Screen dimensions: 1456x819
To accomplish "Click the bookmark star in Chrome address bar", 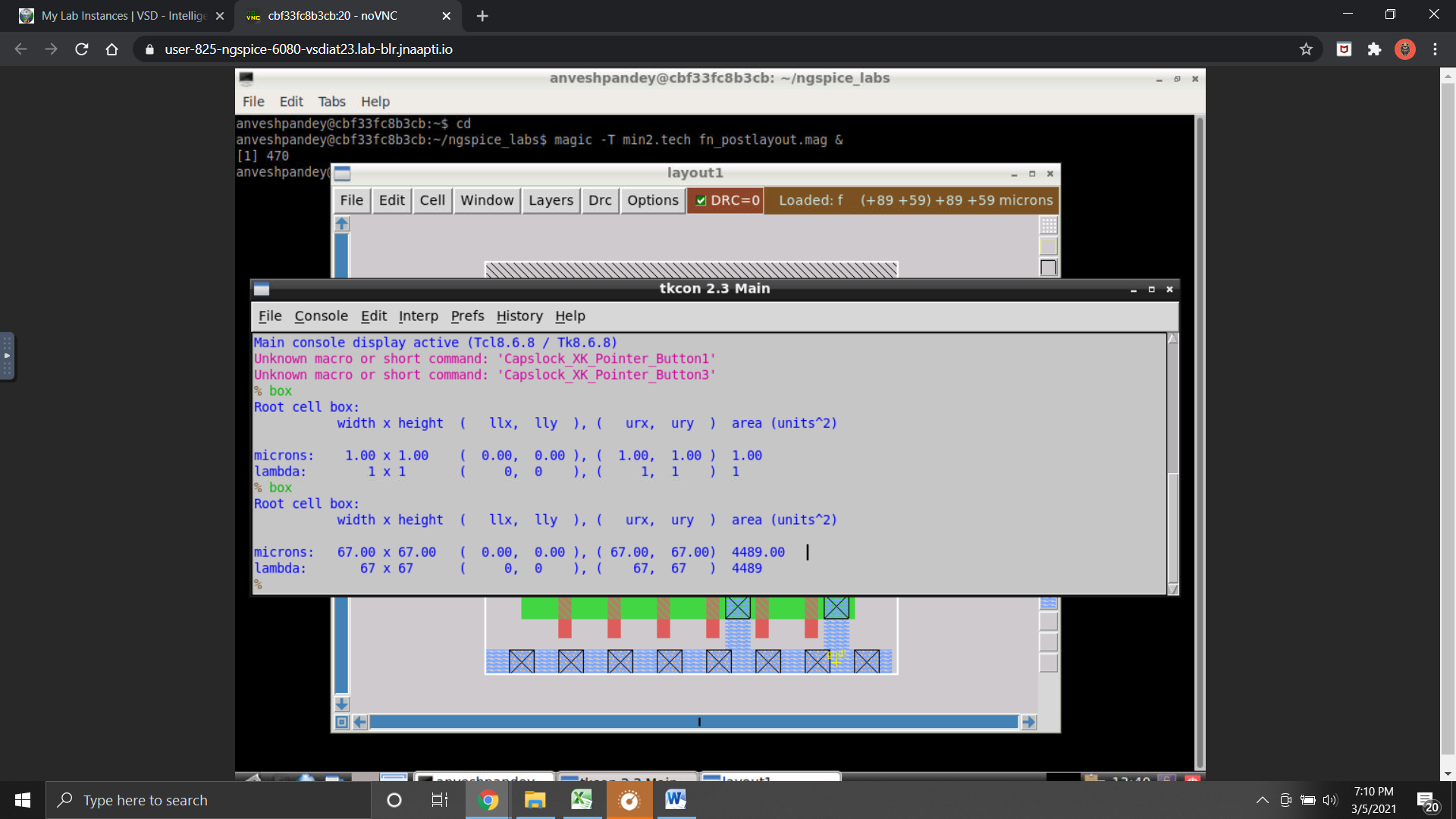I will [1306, 49].
